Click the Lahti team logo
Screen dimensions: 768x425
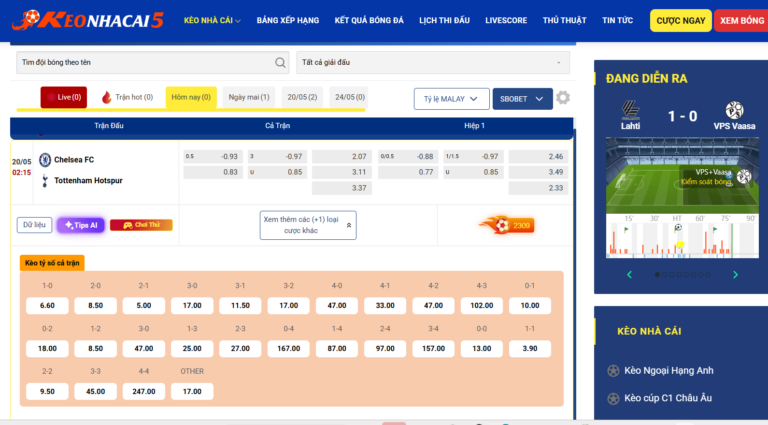point(630,111)
